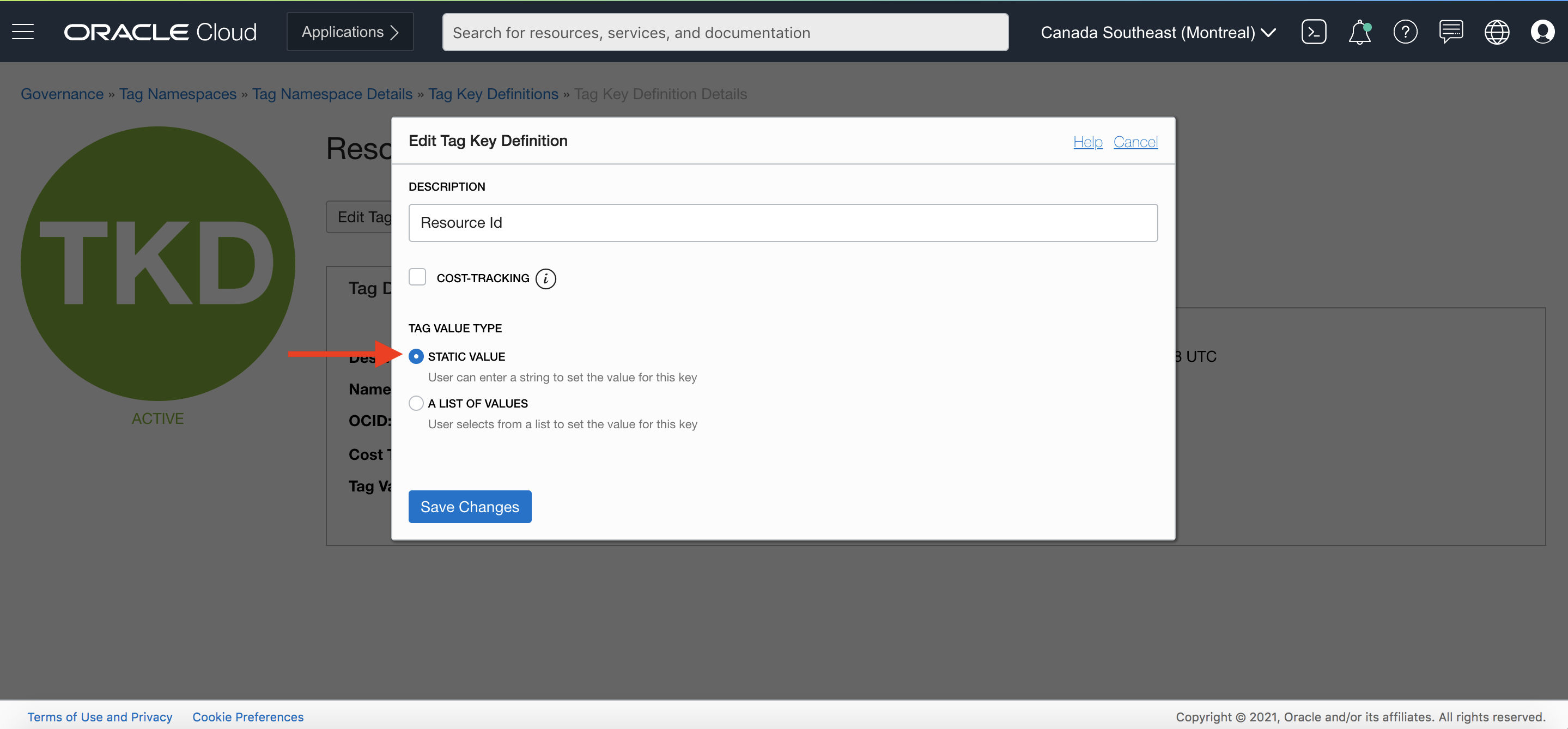1568x729 pixels.
Task: Cancel the Edit Tag Key dialog
Action: click(1135, 142)
